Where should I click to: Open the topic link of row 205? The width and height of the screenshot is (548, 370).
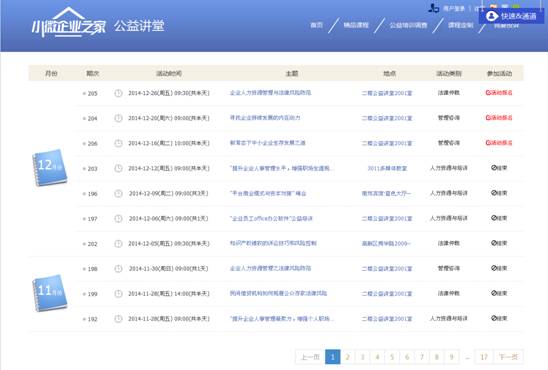click(271, 93)
